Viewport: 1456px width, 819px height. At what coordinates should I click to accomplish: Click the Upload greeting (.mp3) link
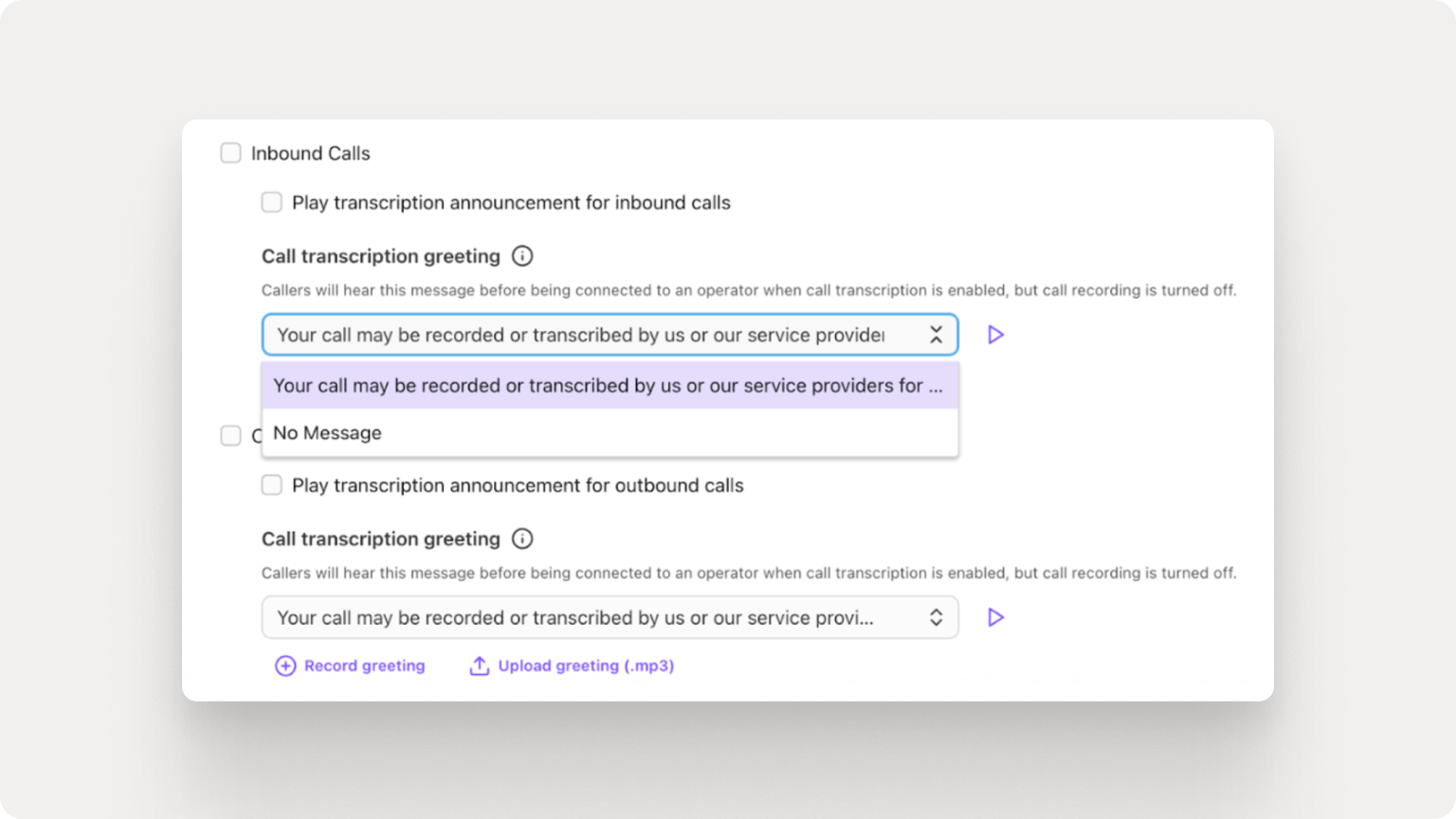(586, 665)
